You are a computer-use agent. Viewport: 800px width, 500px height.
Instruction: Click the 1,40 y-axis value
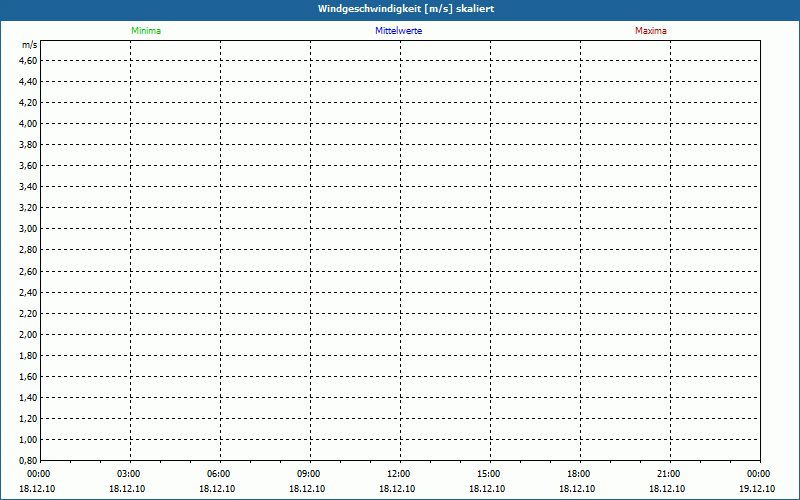pyautogui.click(x=28, y=398)
